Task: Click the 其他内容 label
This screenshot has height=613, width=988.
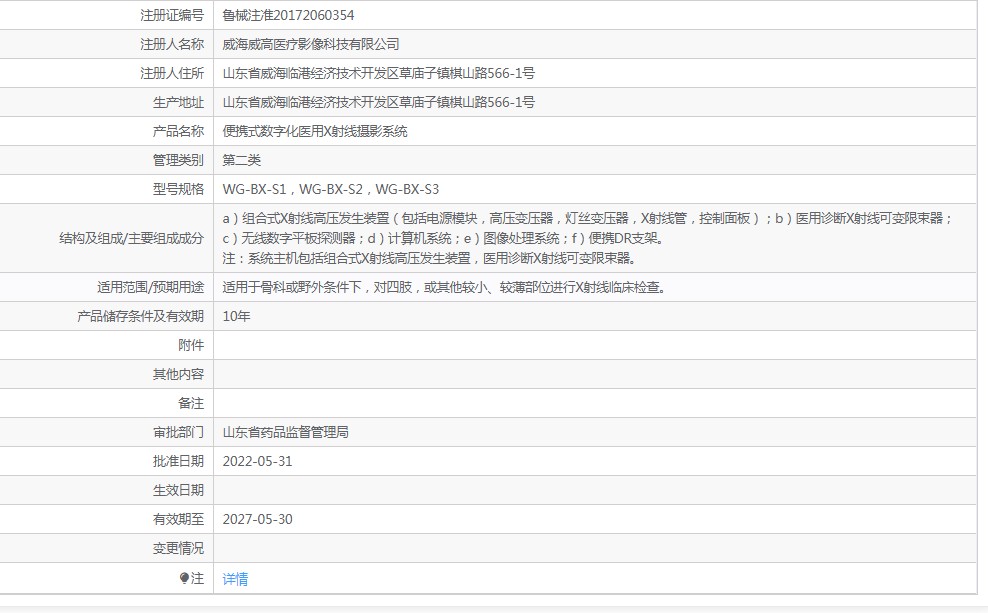Action: click(178, 374)
